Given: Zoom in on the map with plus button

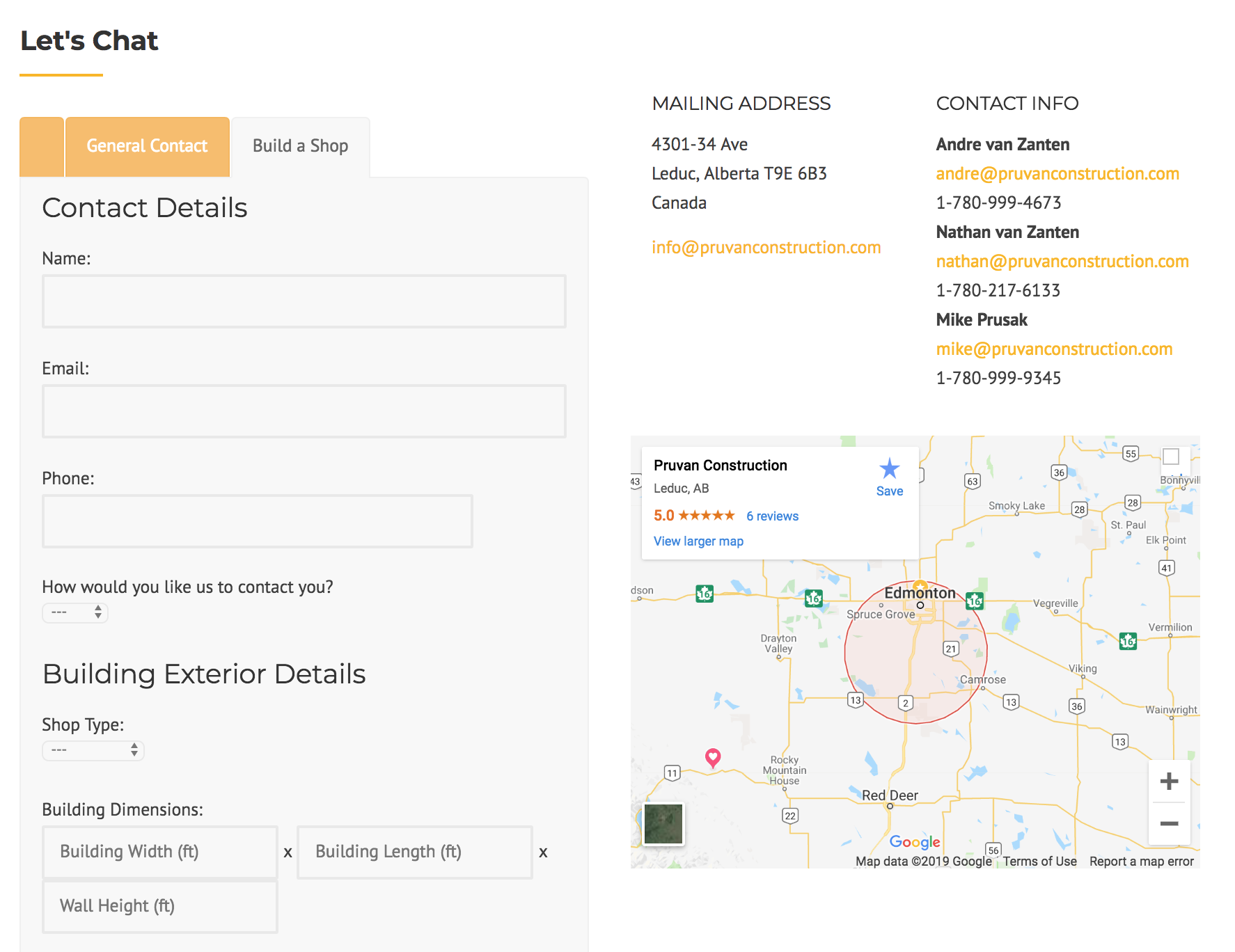Looking at the screenshot, I should click(1169, 781).
